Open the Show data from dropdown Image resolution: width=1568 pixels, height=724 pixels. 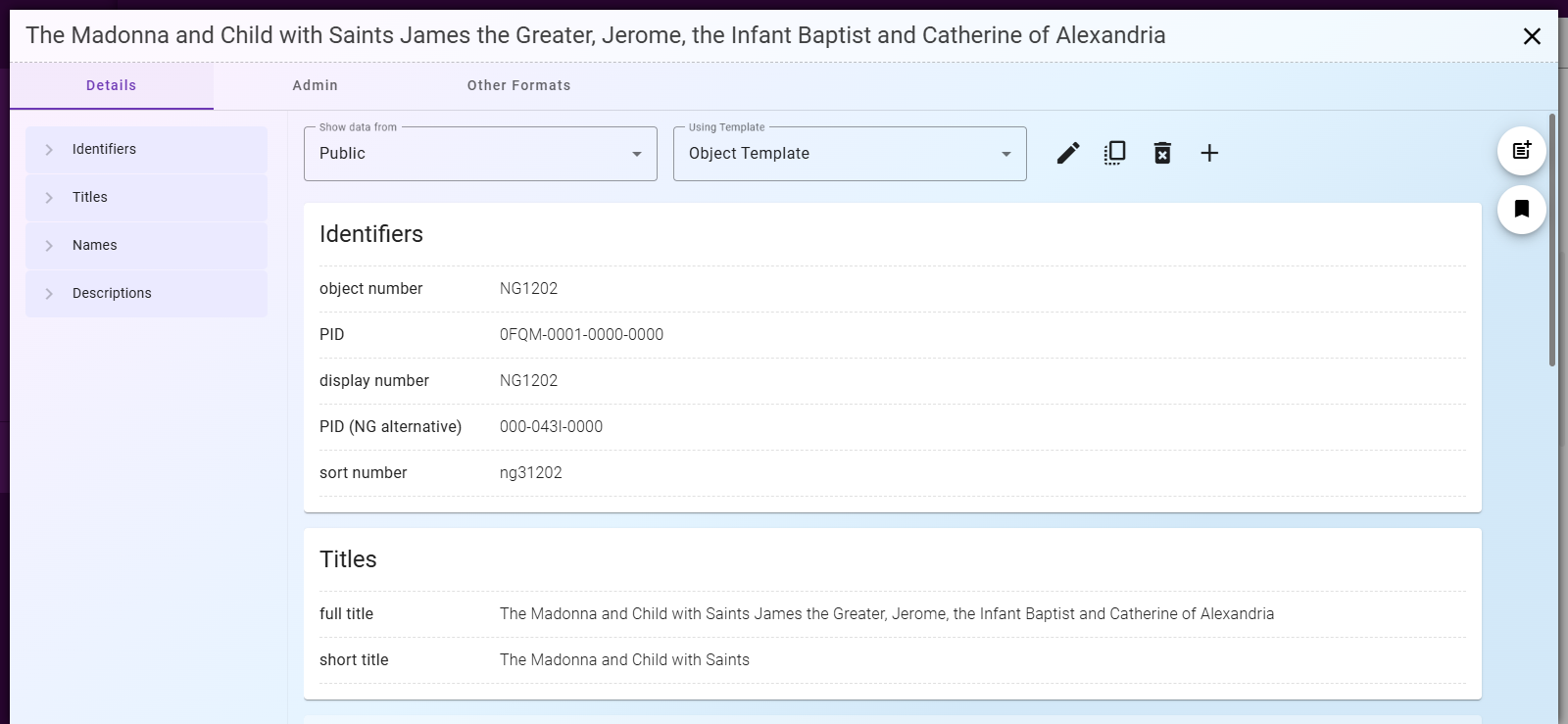[x=480, y=154]
